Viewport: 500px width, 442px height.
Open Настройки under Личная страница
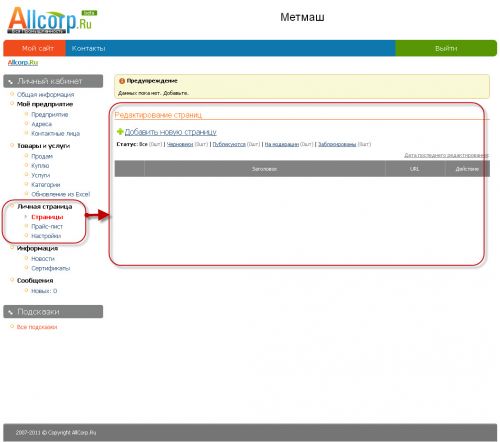click(x=46, y=236)
